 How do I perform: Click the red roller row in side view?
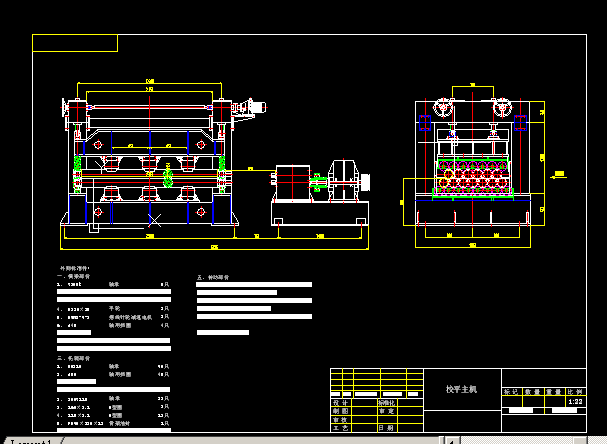472,175
